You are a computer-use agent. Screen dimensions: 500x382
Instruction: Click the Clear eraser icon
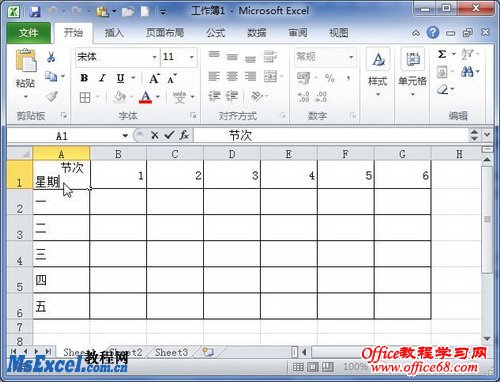click(442, 89)
